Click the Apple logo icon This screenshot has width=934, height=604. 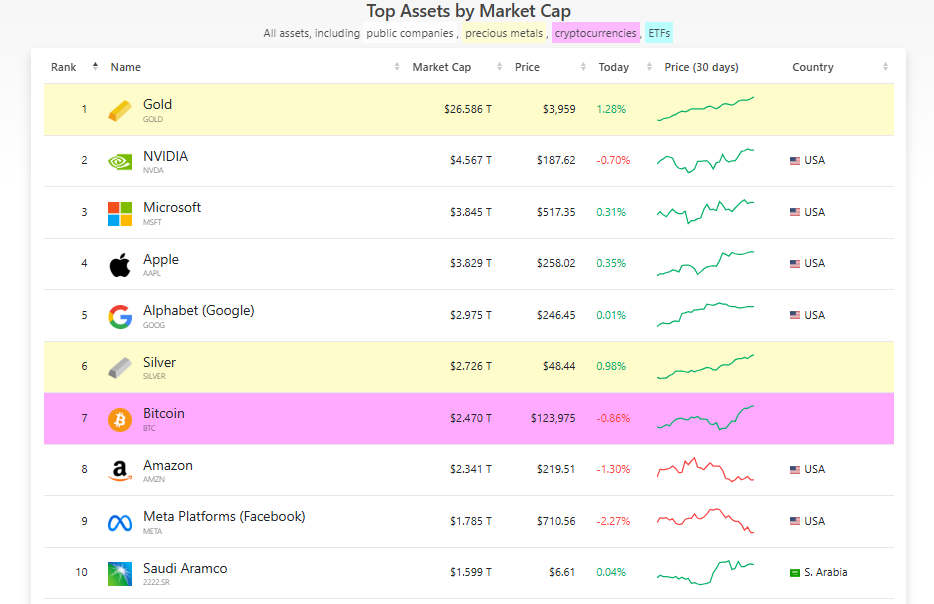(120, 264)
